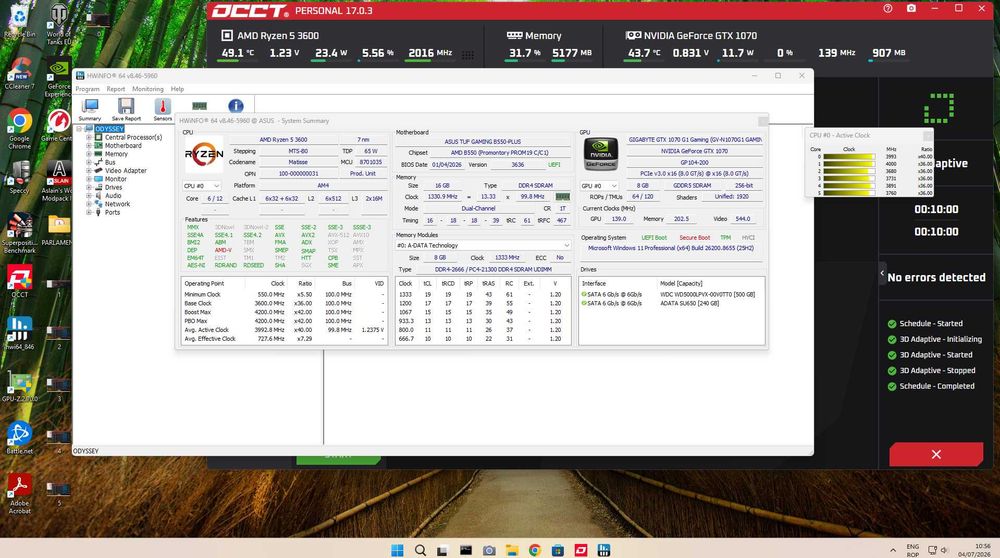The height and width of the screenshot is (558, 1000).
Task: Open File Explorer from taskbar
Action: 511,550
